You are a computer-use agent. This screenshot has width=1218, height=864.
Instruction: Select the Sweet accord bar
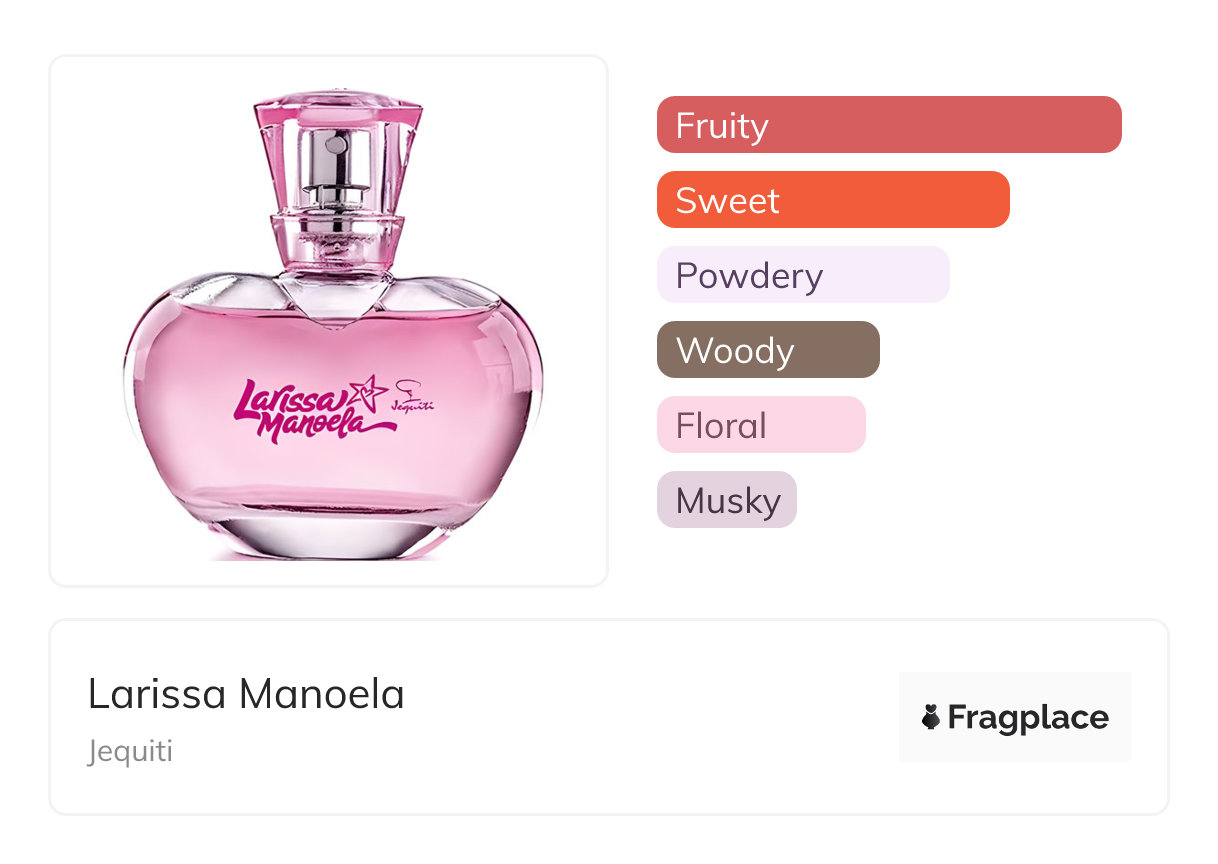tap(832, 200)
